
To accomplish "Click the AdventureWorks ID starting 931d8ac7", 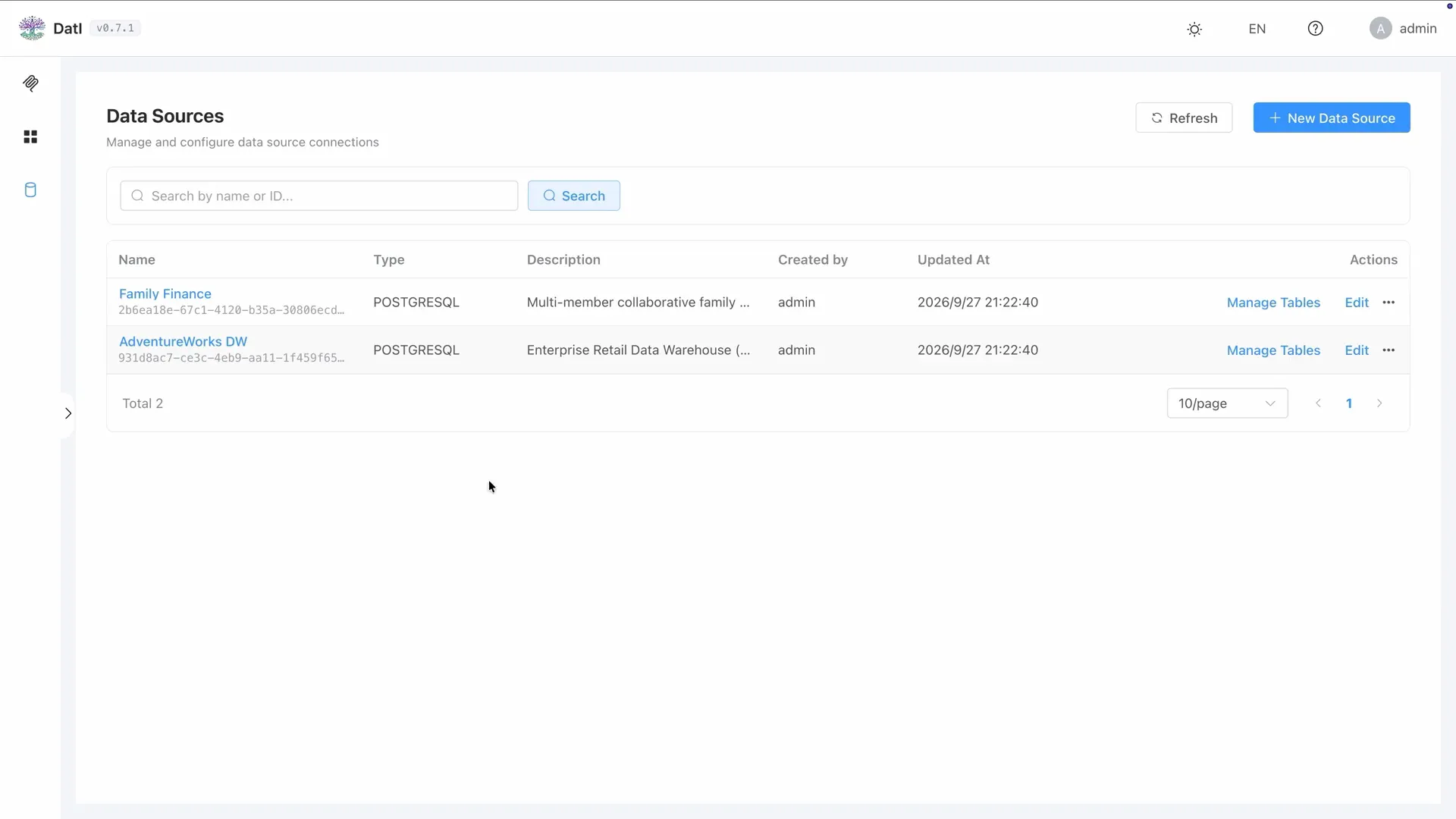I will click(231, 358).
